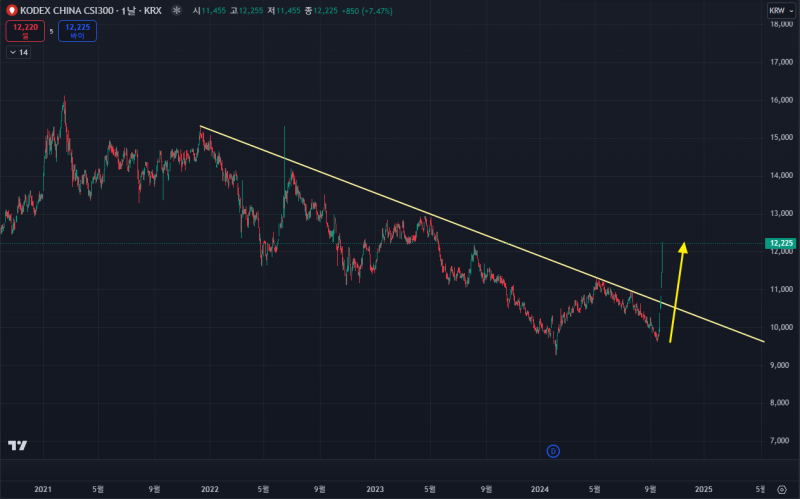This screenshot has height=499, width=800.
Task: Click the 1날 interval label in title
Action: pos(129,11)
